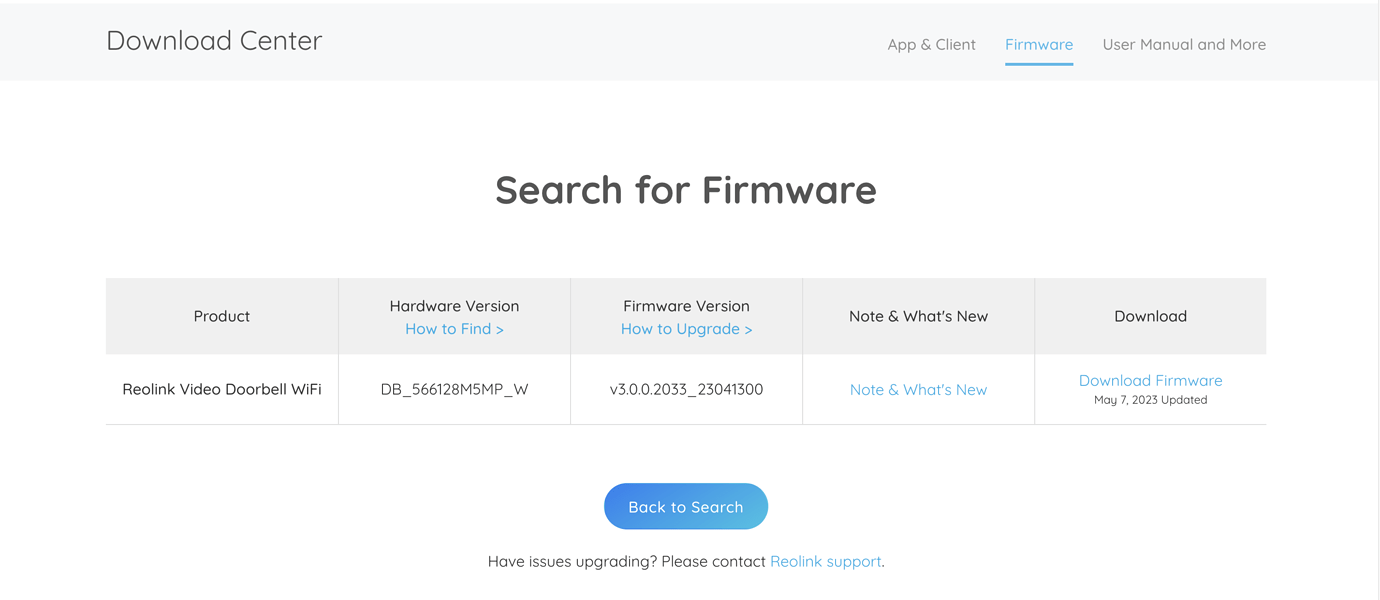Select hardware version DB_566128M5MP_W
1380x600 pixels.
point(454,390)
